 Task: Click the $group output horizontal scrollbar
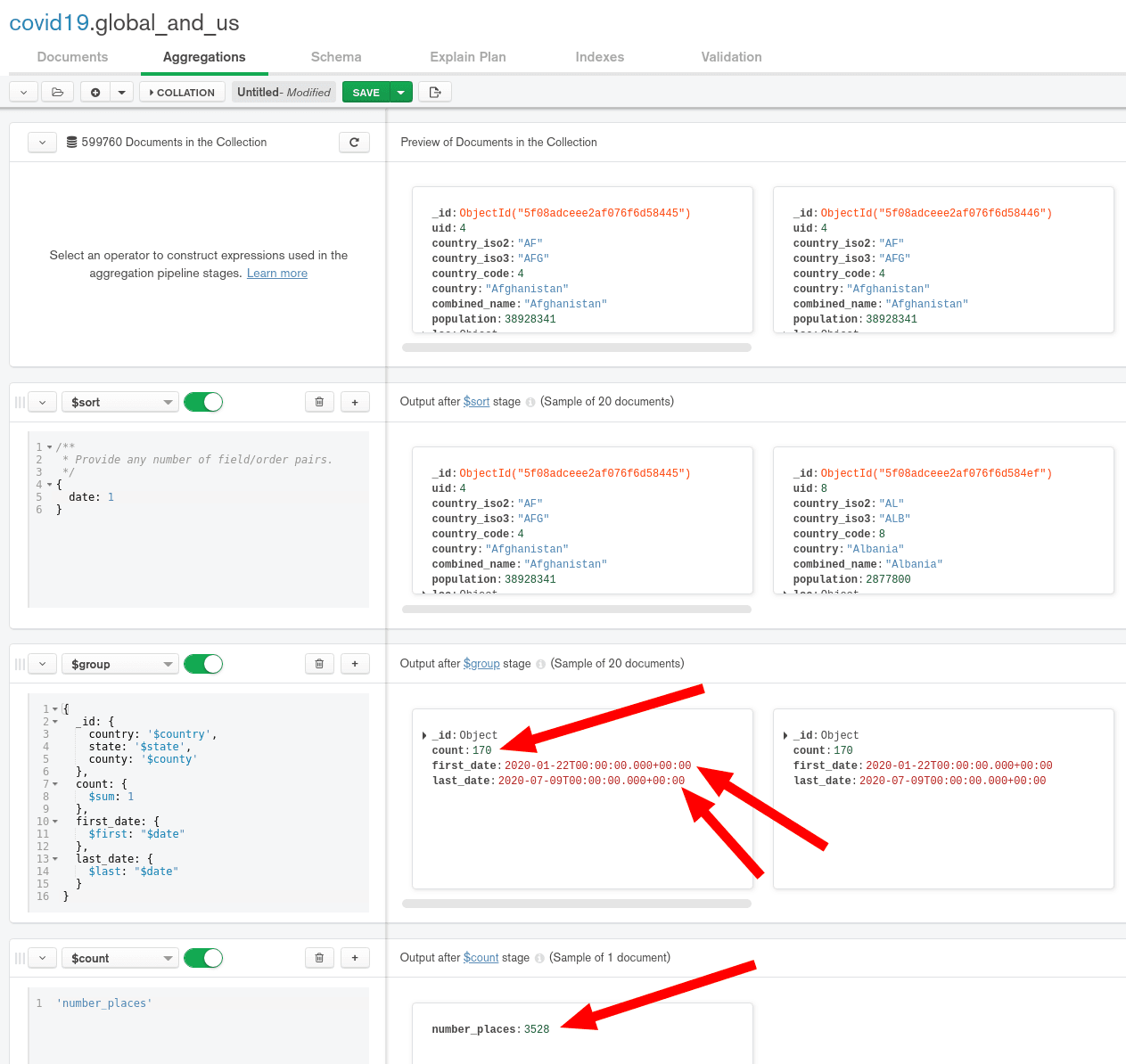click(576, 904)
